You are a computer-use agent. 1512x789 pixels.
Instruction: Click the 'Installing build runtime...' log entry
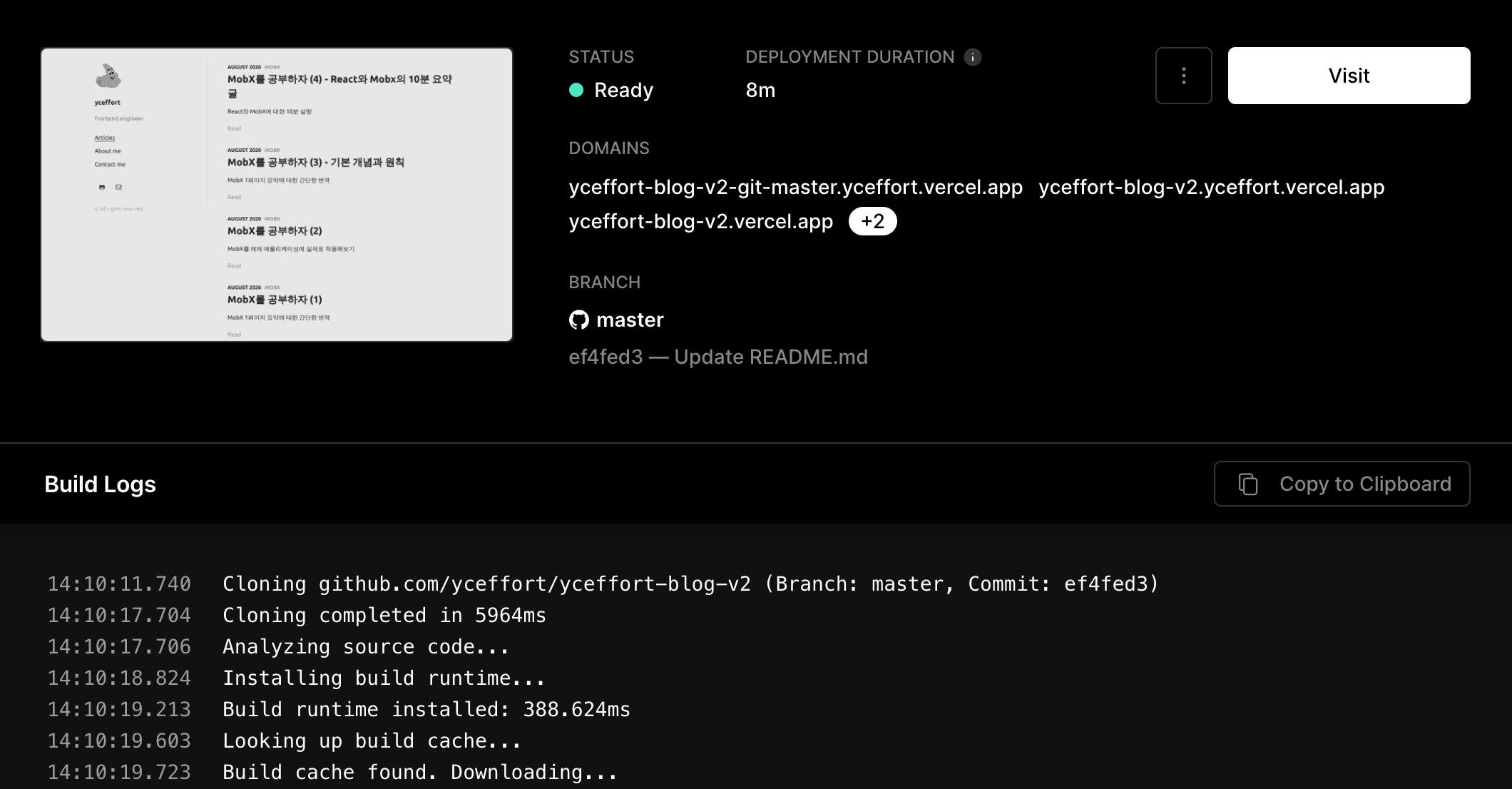(384, 678)
